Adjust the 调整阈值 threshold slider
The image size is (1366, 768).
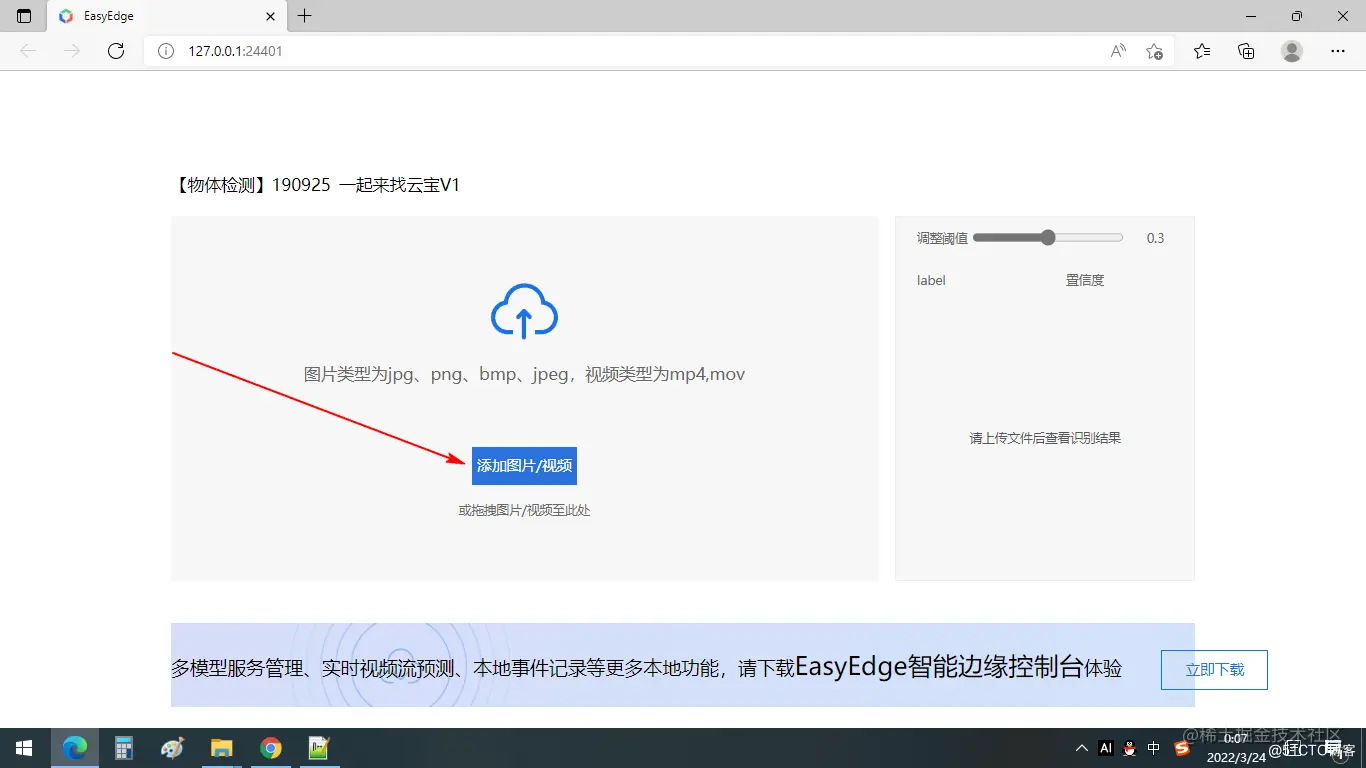[1047, 238]
